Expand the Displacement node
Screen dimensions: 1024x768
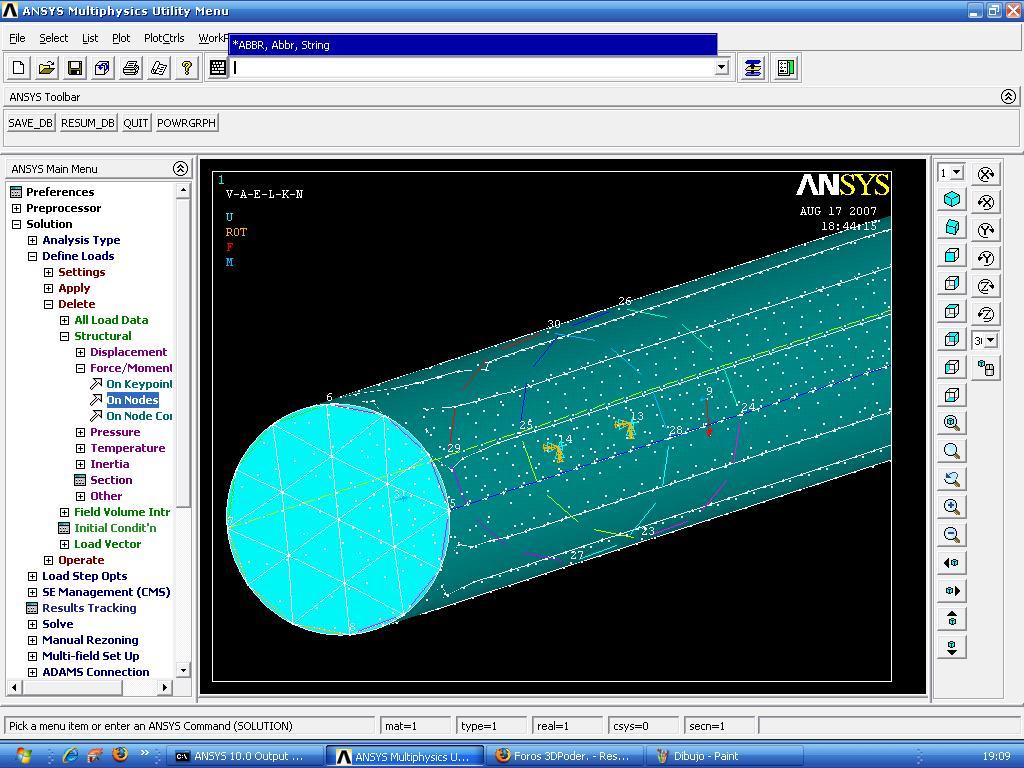pyautogui.click(x=80, y=352)
